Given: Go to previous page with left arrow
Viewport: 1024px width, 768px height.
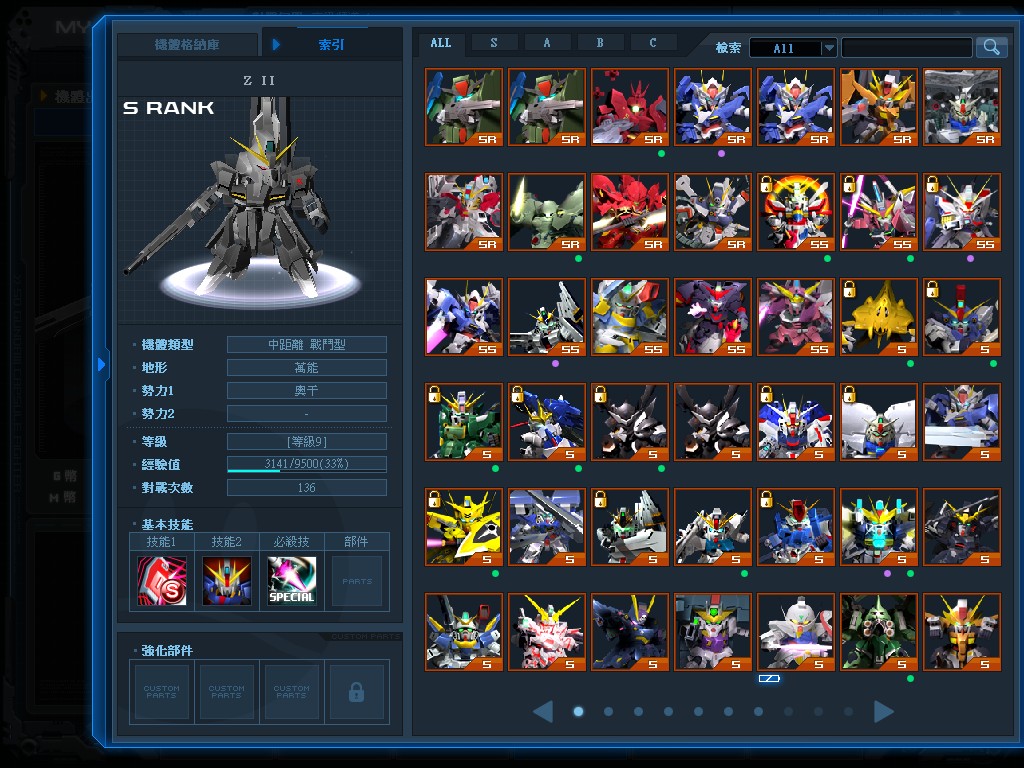Looking at the screenshot, I should [543, 711].
